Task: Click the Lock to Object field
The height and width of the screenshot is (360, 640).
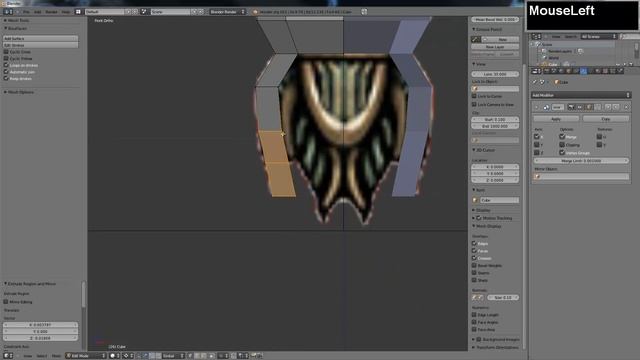Action: [x=495, y=89]
